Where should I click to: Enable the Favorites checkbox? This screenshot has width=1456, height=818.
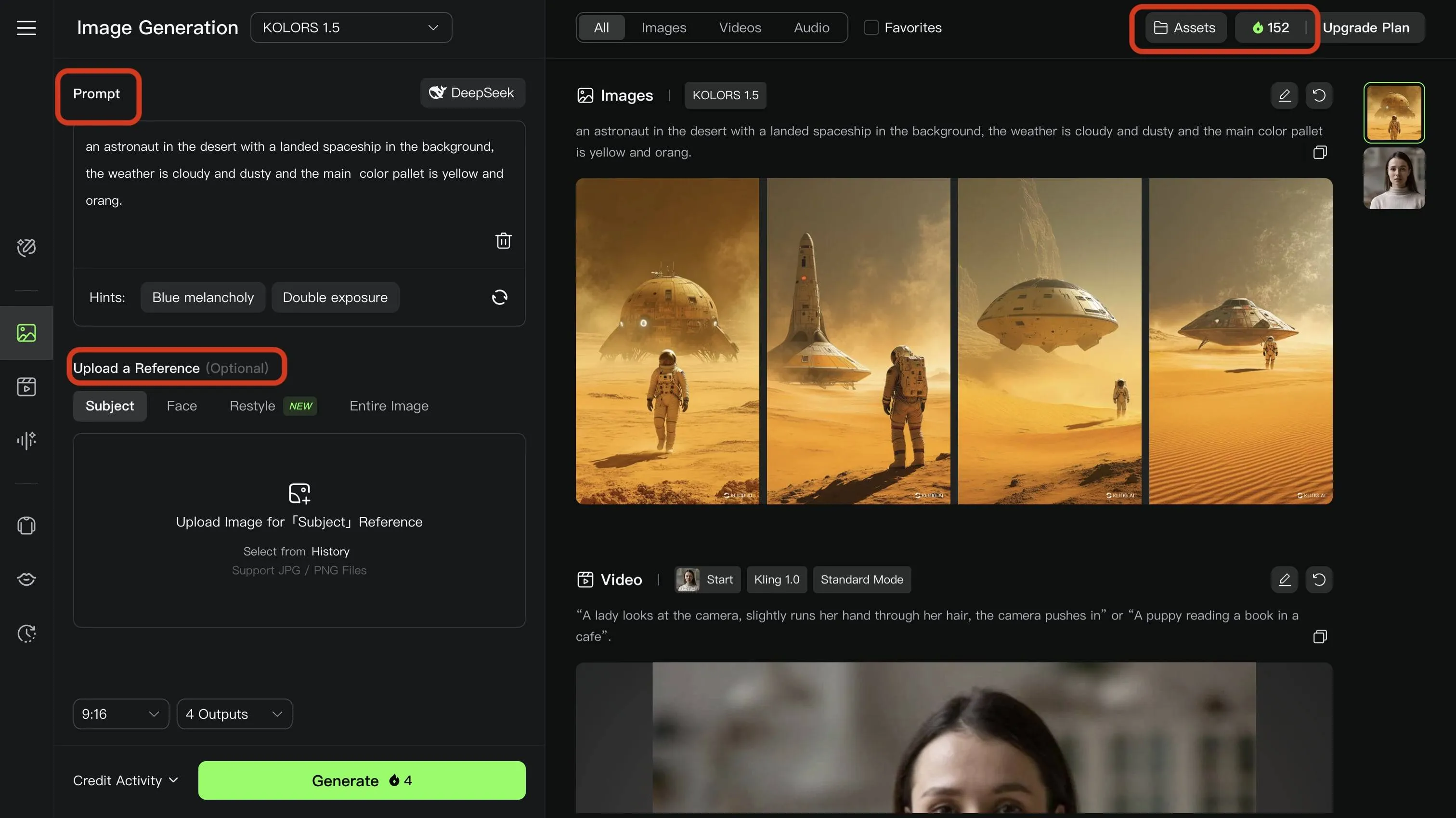pos(871,28)
